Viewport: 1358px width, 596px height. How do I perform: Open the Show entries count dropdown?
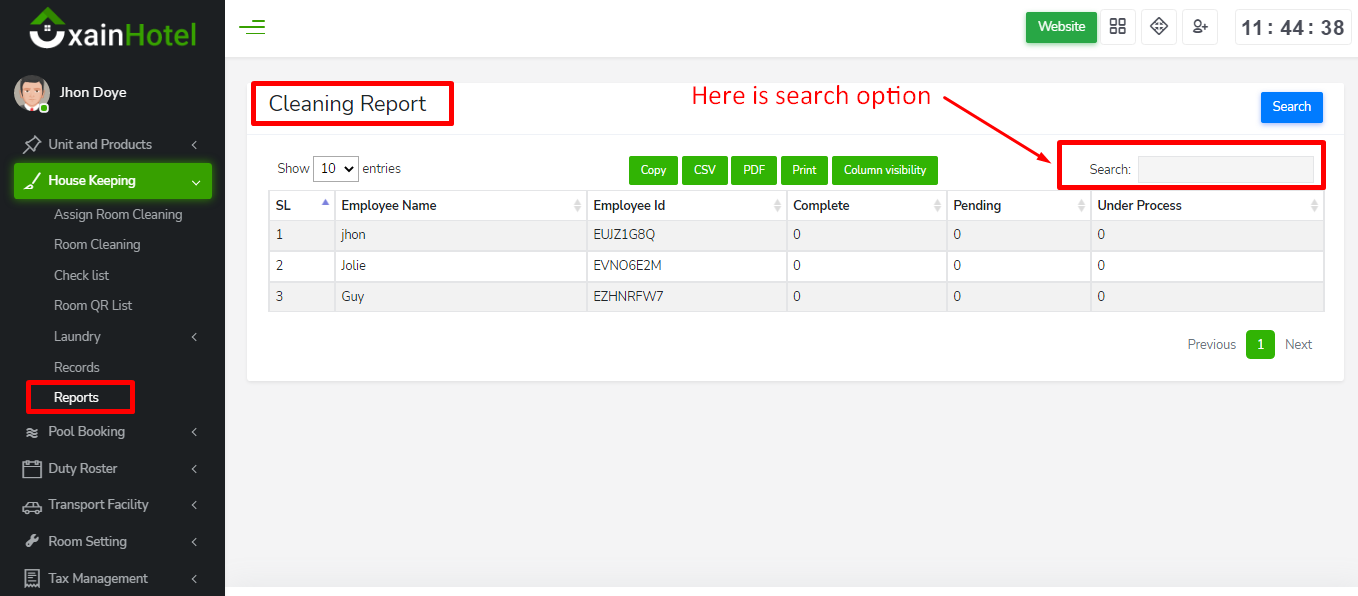[335, 169]
